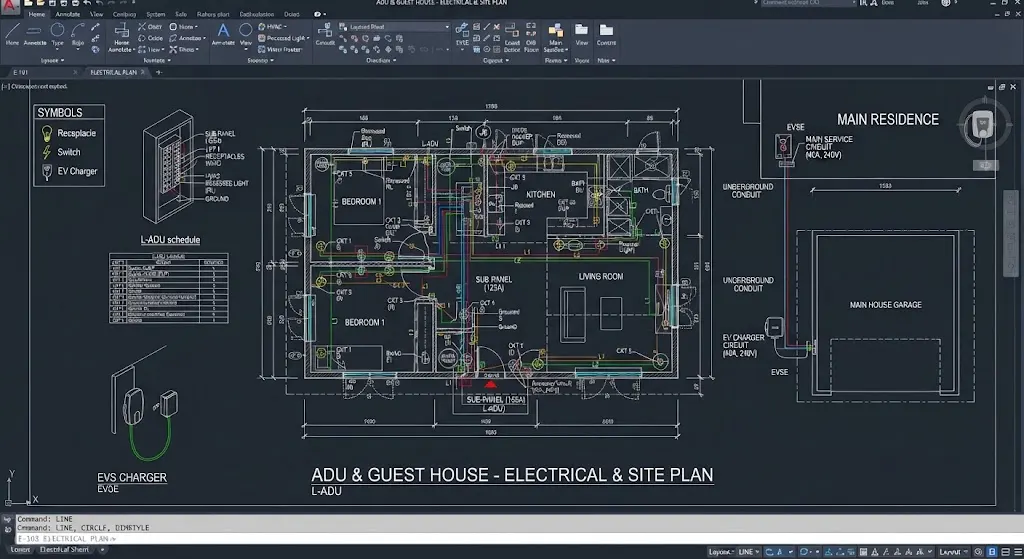The image size is (1024, 559).
Task: Open the Layout workspace dropdown at far right of status bar
Action: click(953, 552)
